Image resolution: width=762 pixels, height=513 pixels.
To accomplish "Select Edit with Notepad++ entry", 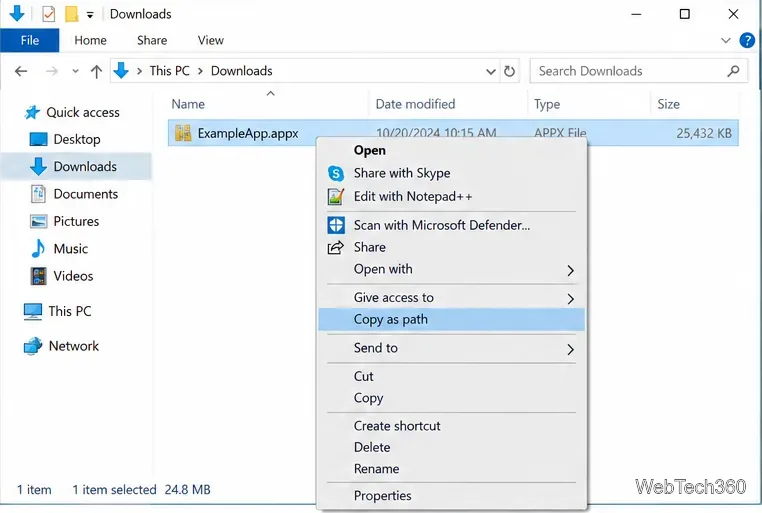I will coord(451,197).
